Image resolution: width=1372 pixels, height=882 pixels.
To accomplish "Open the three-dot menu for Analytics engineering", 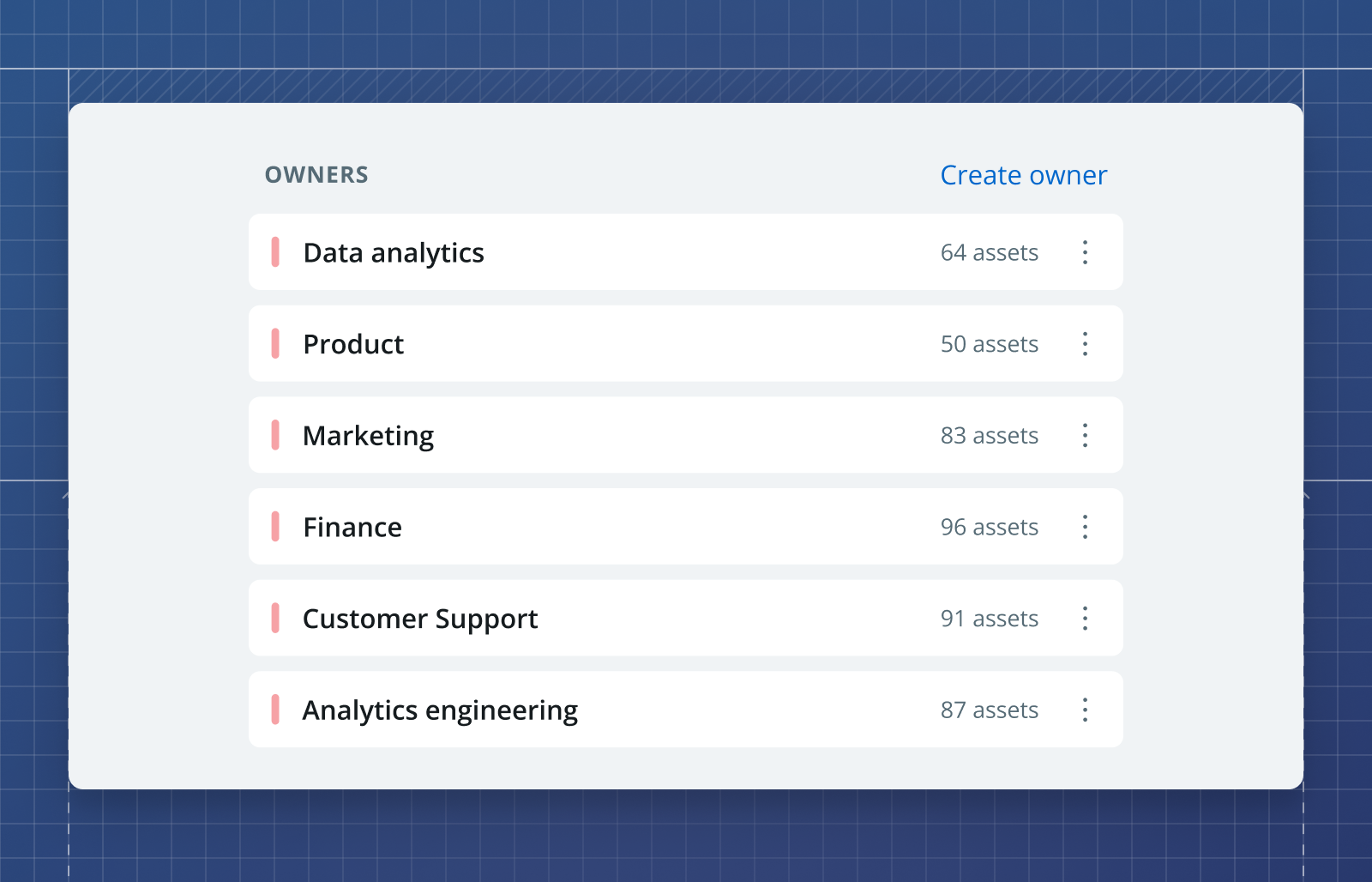I will coord(1085,710).
